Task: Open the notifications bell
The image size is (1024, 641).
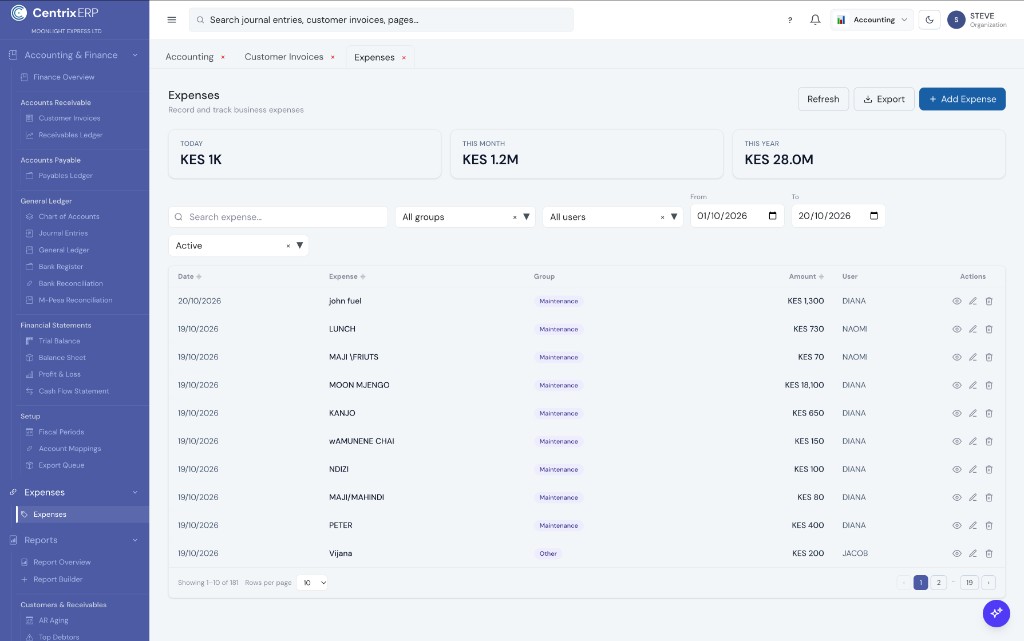Action: tap(815, 20)
